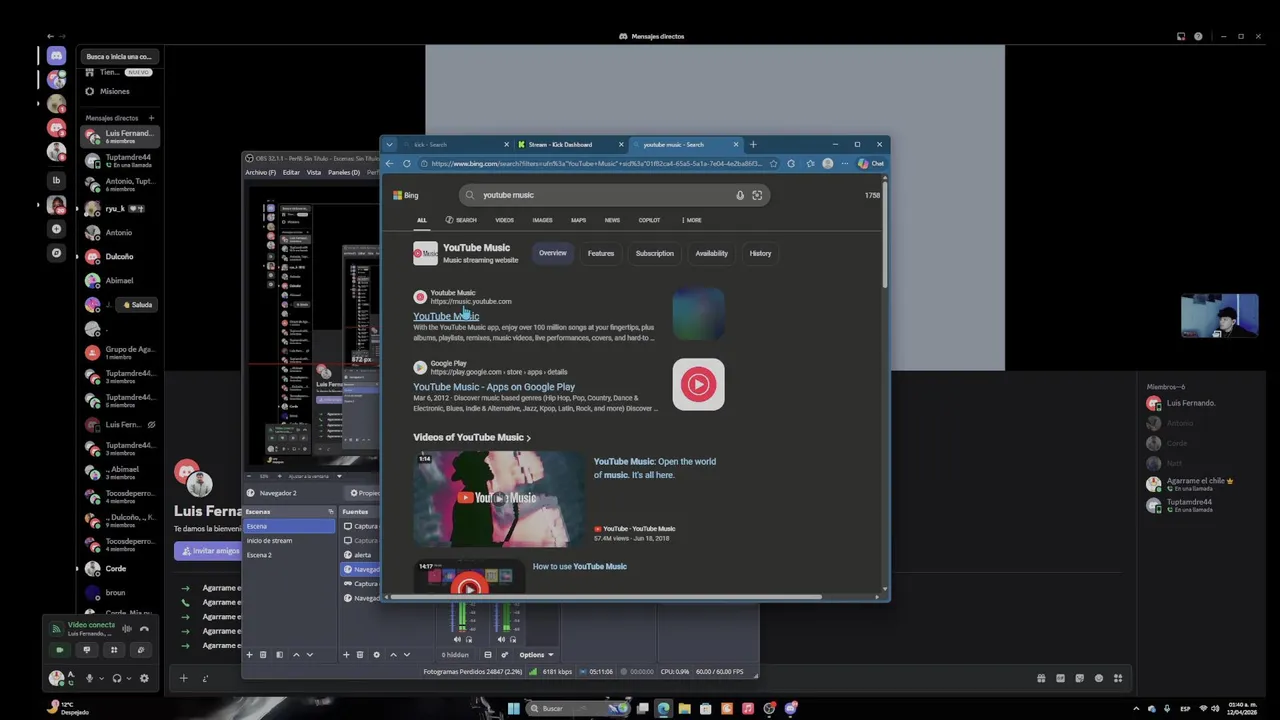Open Discord help question mark icon
This screenshot has height=720, width=1280.
1198,36
